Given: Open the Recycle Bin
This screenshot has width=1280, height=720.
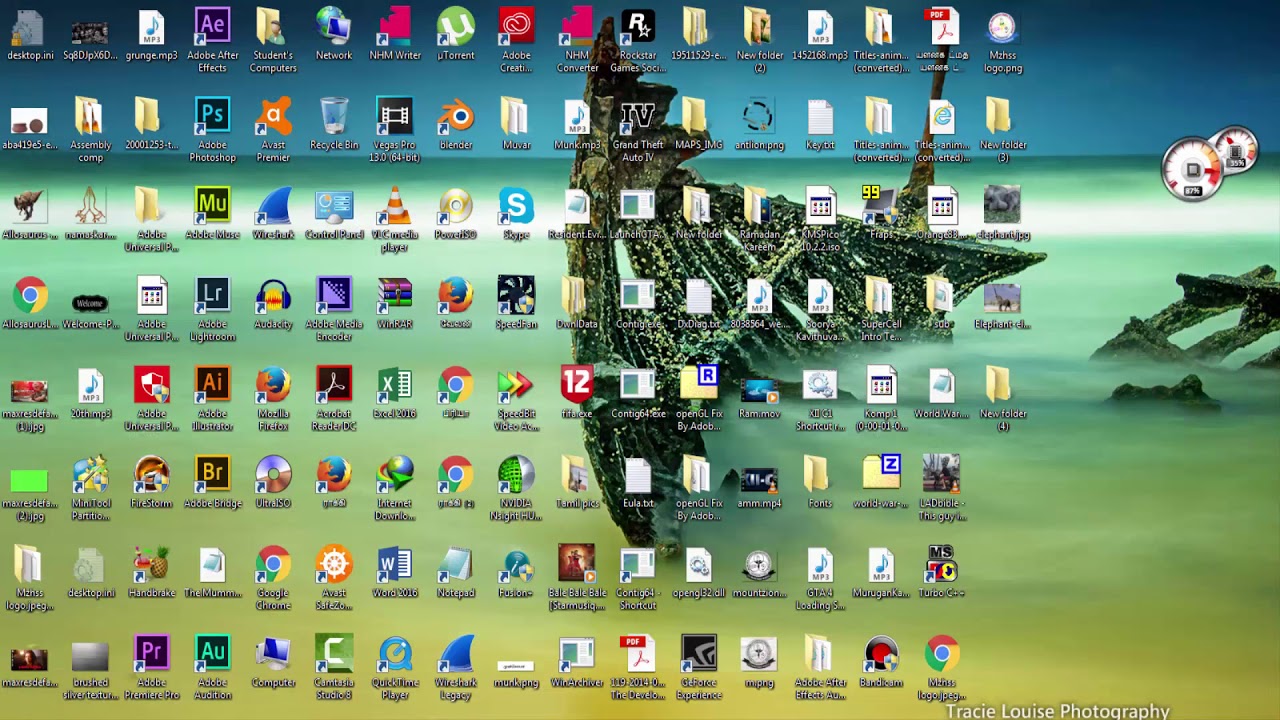Looking at the screenshot, I should 334,124.
